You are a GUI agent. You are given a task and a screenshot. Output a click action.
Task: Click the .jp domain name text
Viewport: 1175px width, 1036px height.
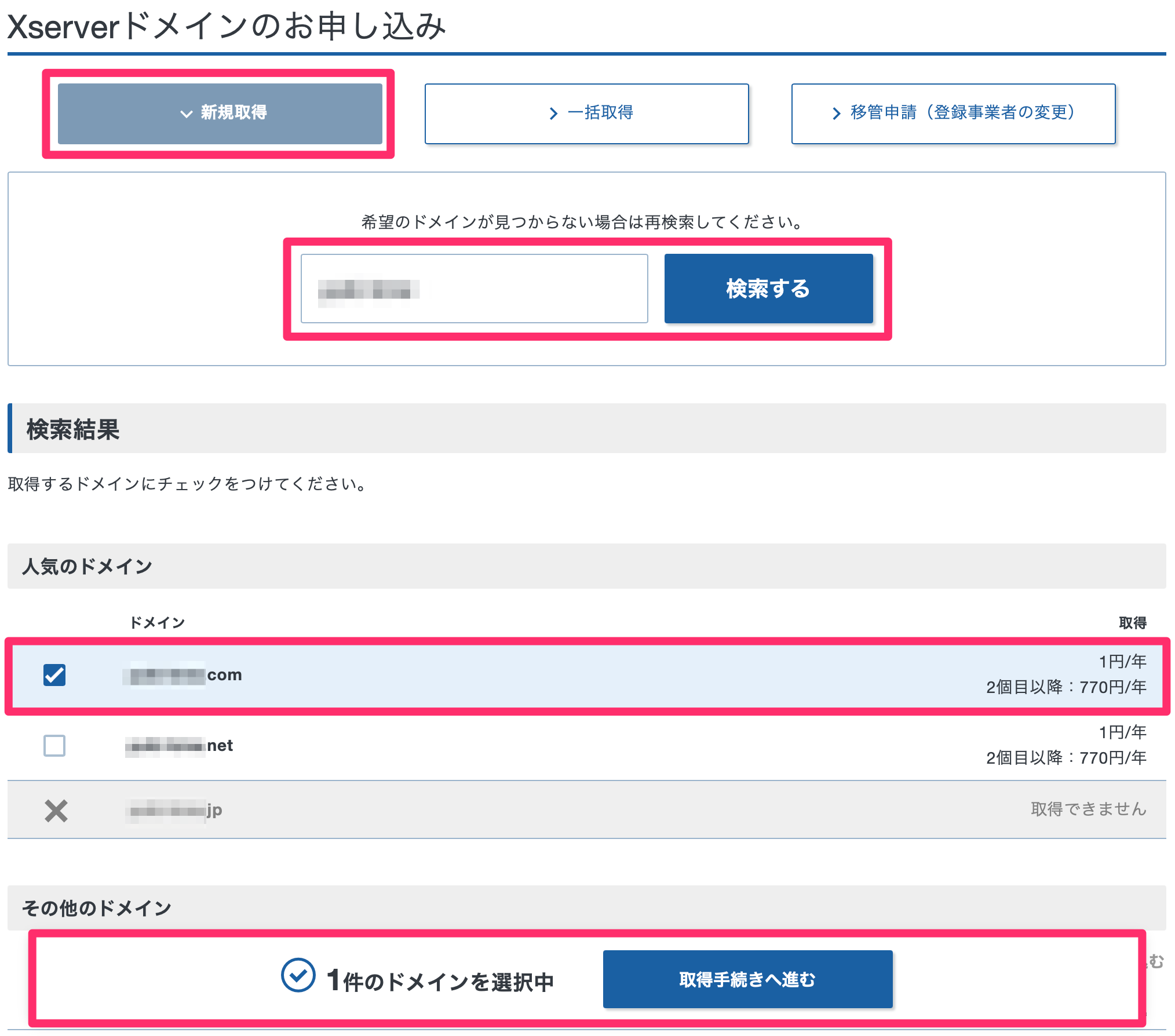174,810
